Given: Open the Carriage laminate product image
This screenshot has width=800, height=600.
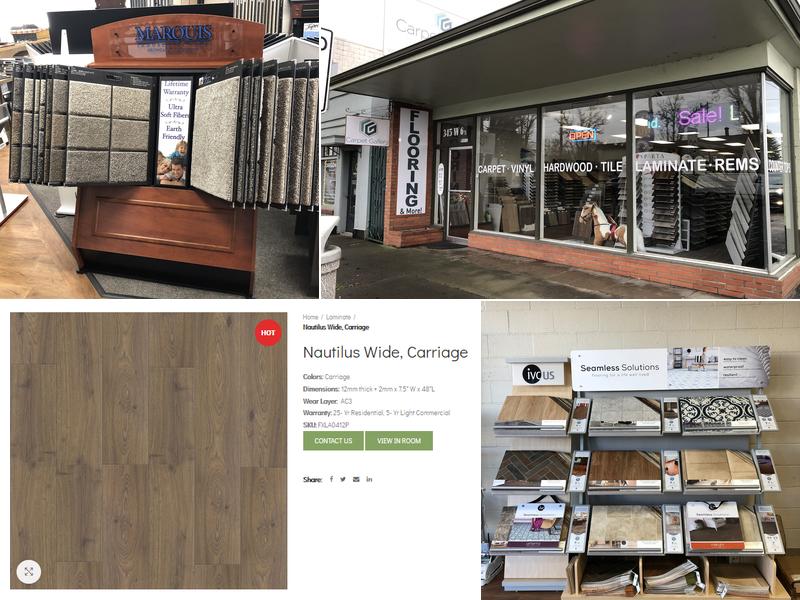Looking at the screenshot, I should (x=148, y=451).
